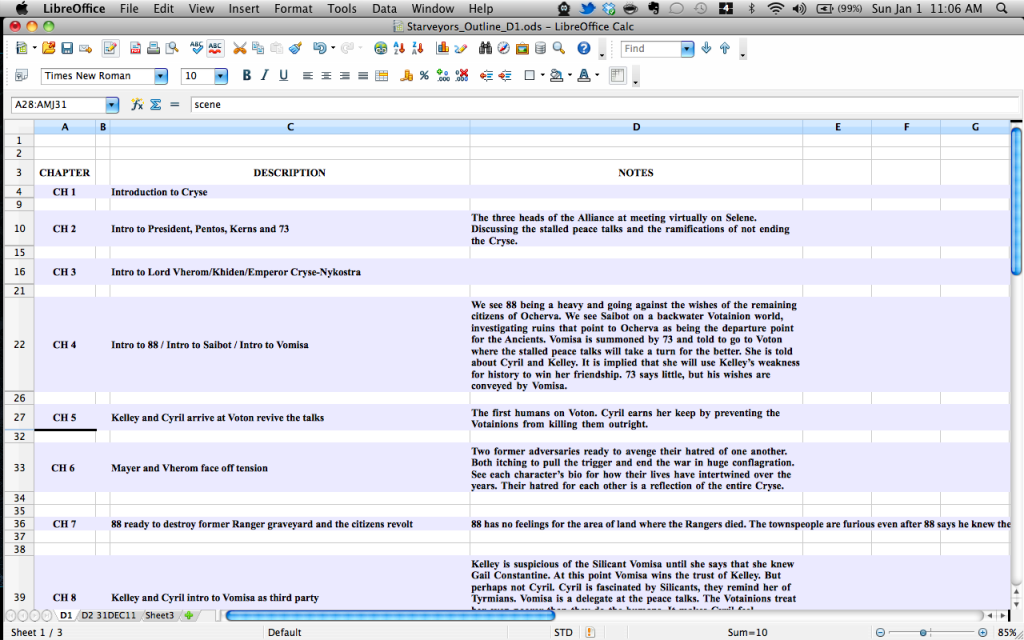Image resolution: width=1024 pixels, height=640 pixels.
Task: Toggle Bold formatting
Action: tap(246, 75)
